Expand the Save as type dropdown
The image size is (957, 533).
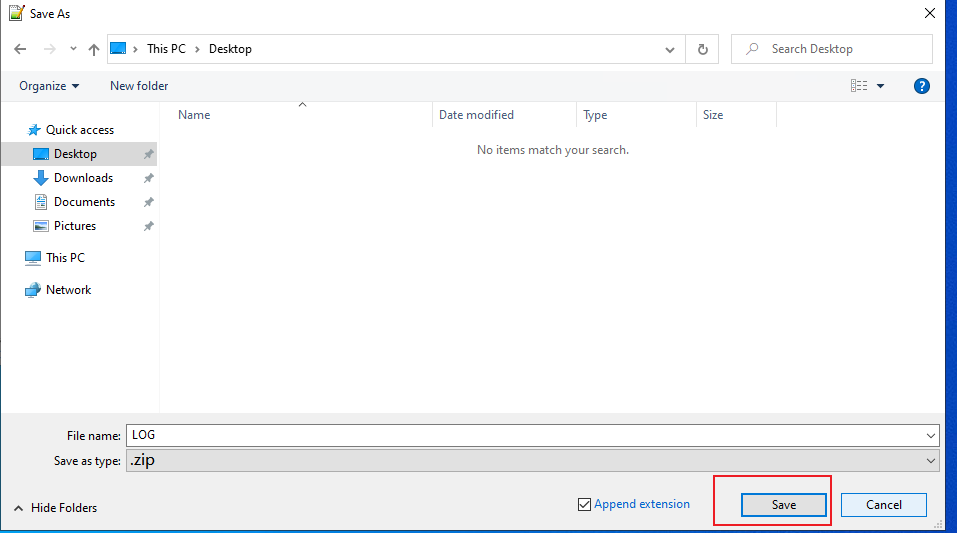click(x=931, y=461)
